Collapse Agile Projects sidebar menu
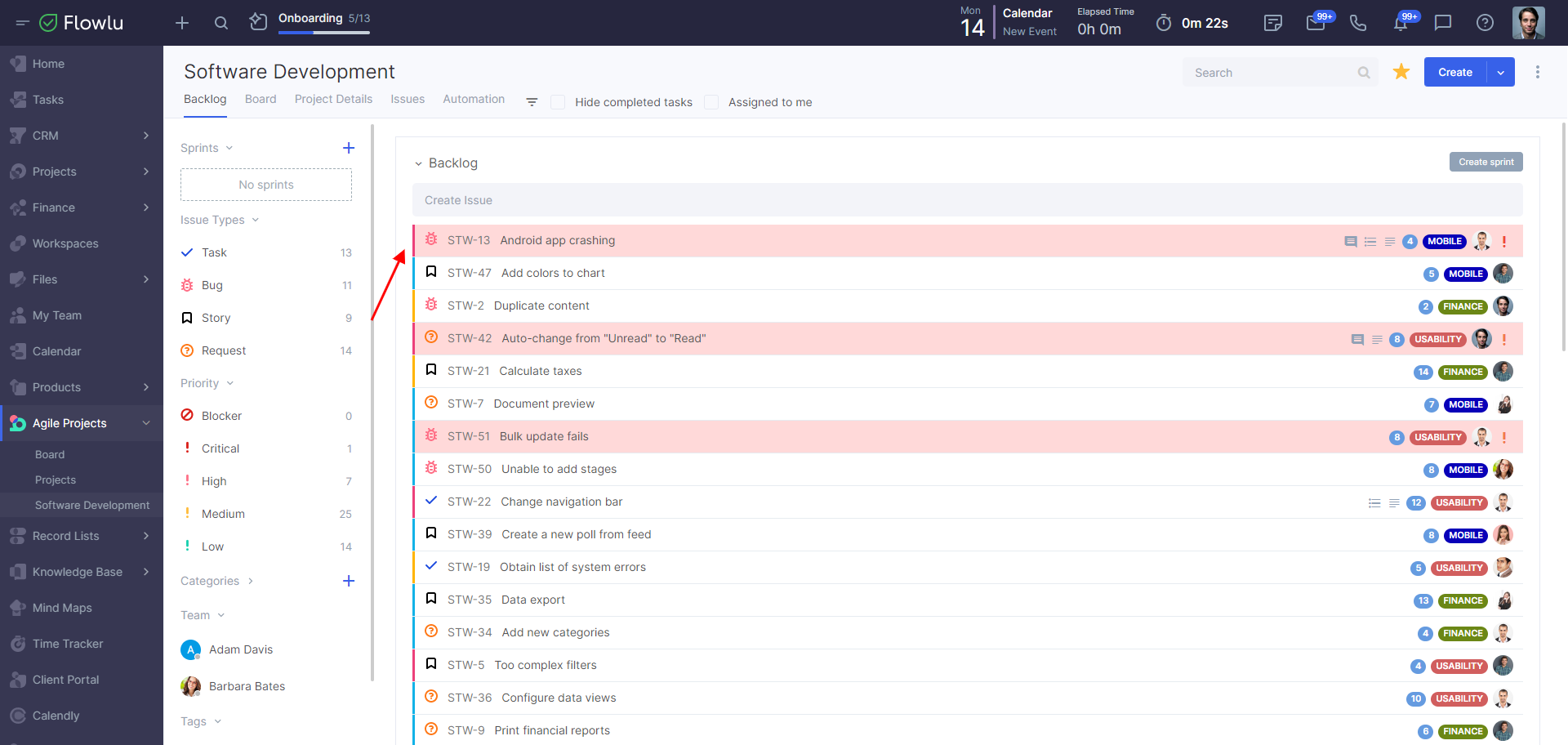Screen dimensions: 1568x745 click(146, 423)
